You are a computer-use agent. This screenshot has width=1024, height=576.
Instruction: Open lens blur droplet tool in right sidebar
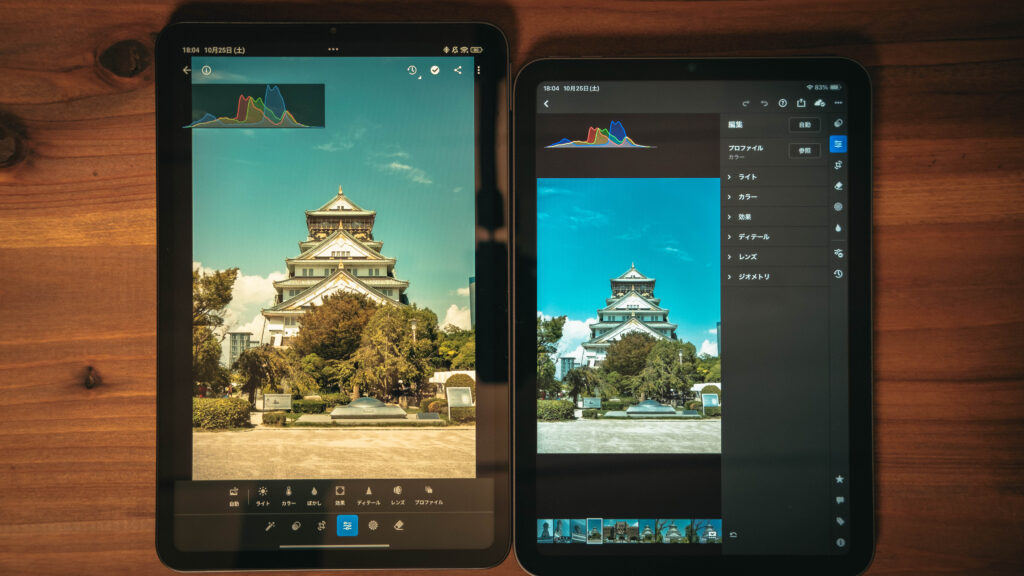click(x=837, y=227)
